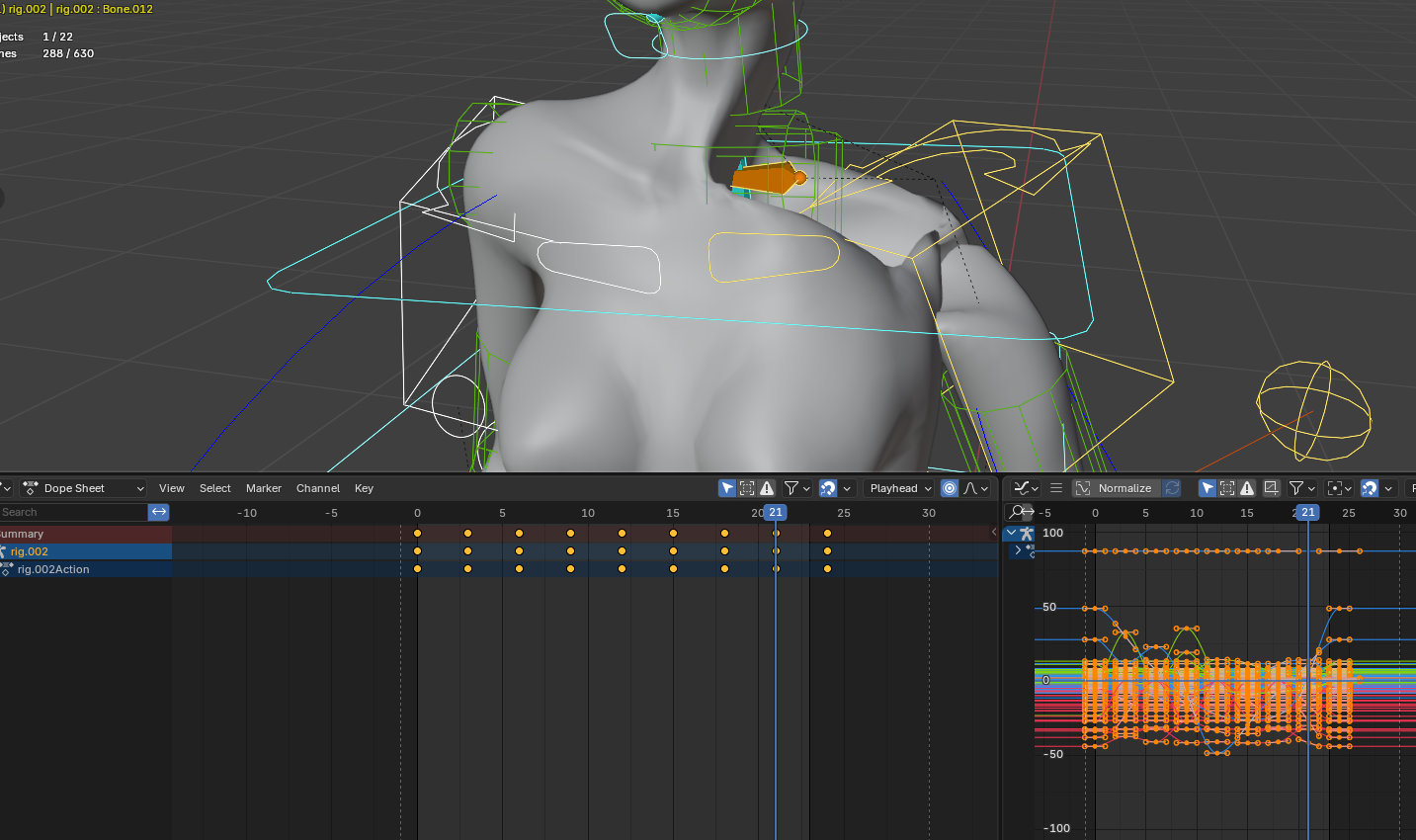
Task: Toggle Only Show Selected in Dope Sheet header
Action: click(727, 488)
